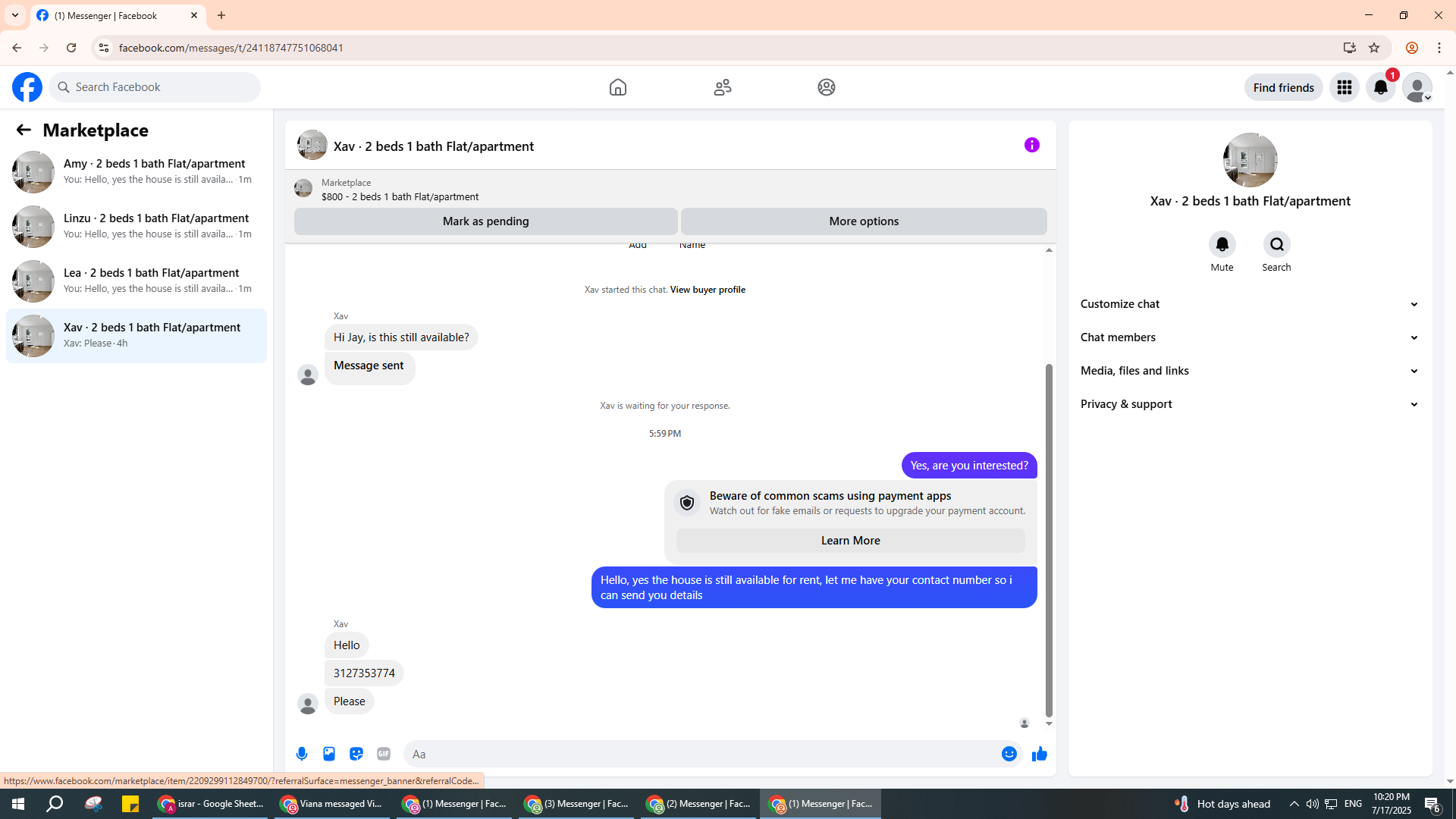Image resolution: width=1456 pixels, height=819 pixels.
Task: Click Find friends button
Action: click(1284, 87)
